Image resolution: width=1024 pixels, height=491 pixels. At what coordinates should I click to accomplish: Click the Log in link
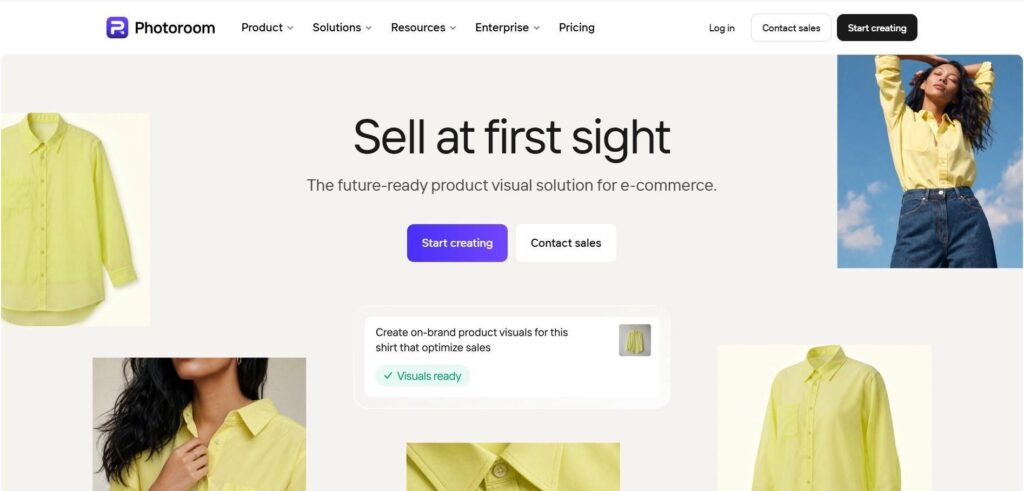tap(722, 28)
